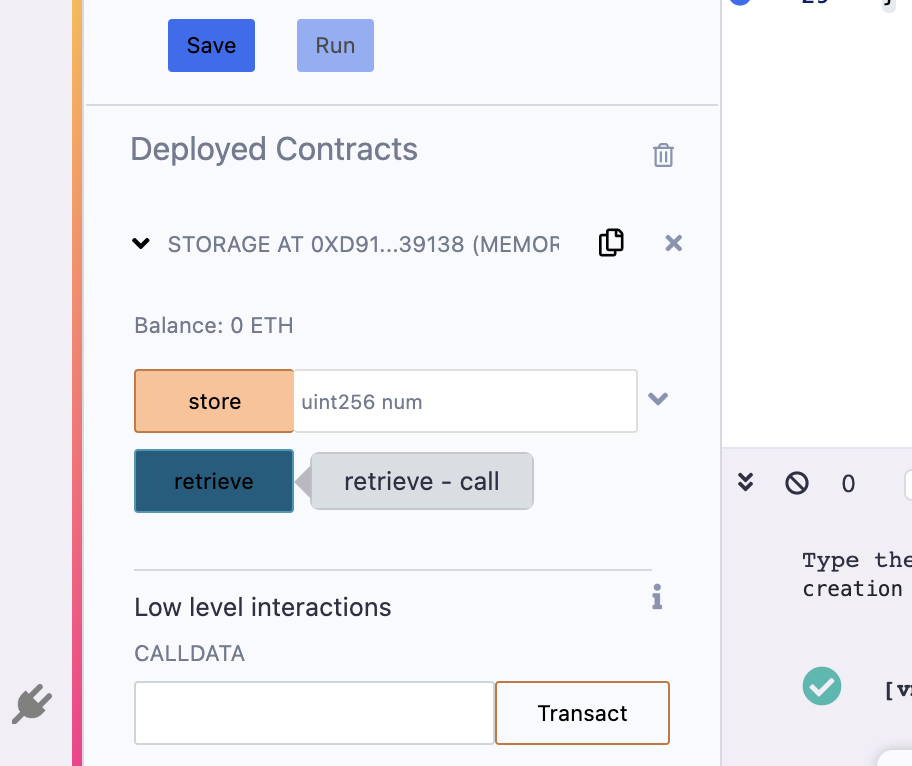Focus the uint256 num input field
912x766 pixels.
pyautogui.click(x=465, y=401)
